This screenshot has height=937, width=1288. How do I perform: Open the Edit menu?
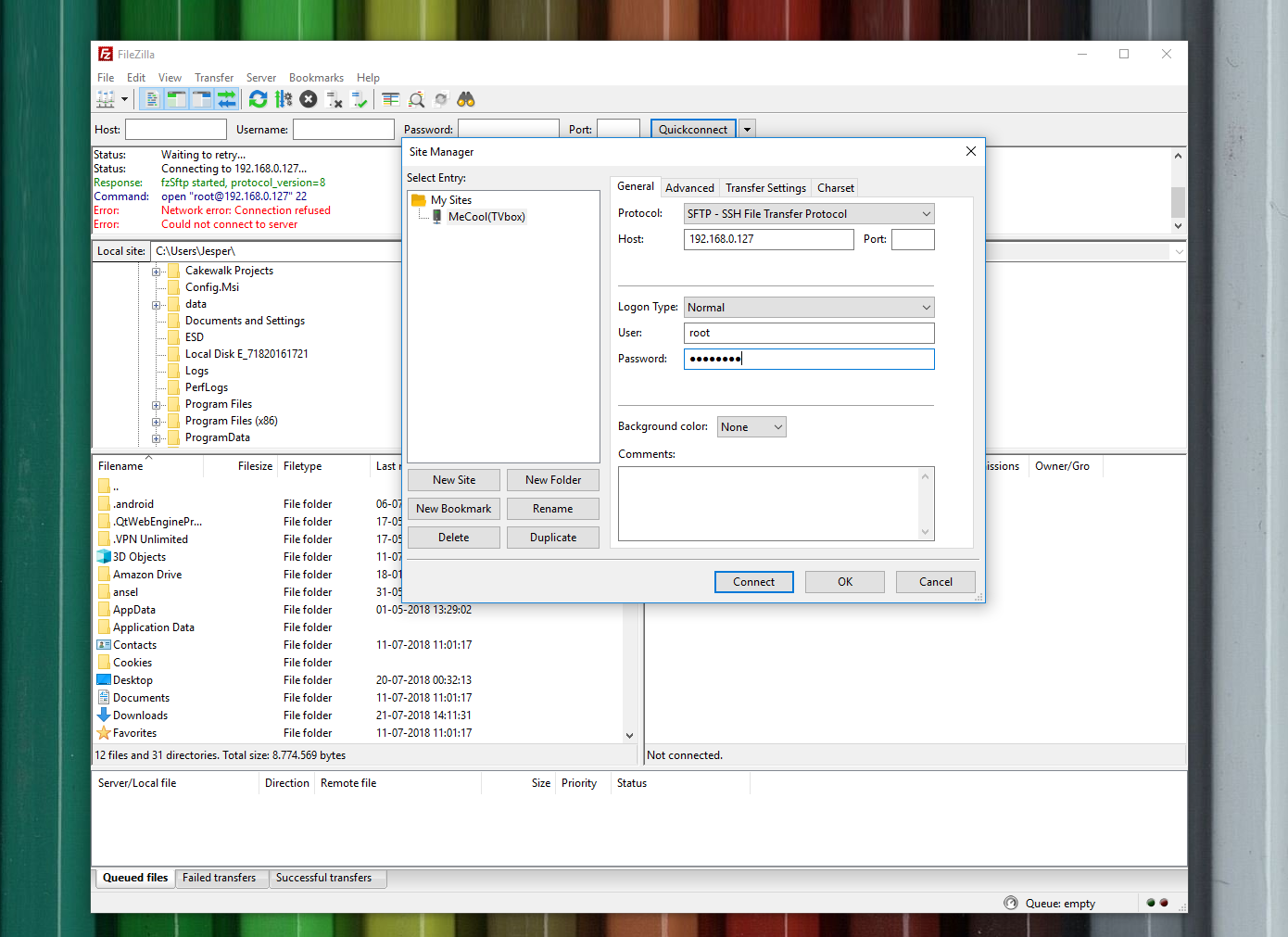pos(136,78)
